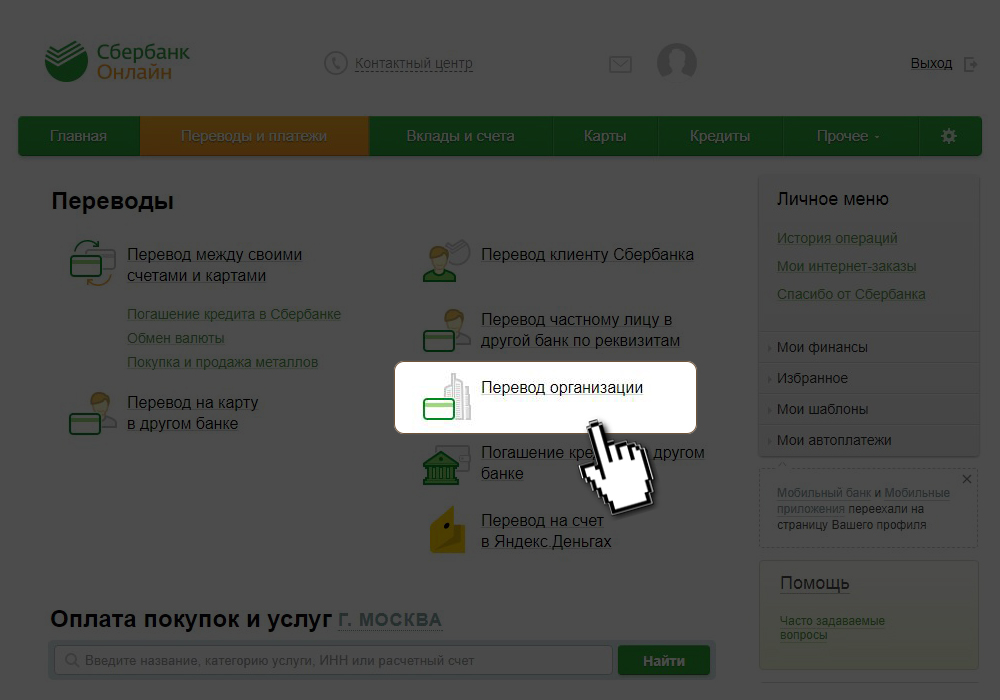Click icon for Перевод частному лицу в другой банк
Image resolution: width=1000 pixels, height=700 pixels.
point(444,330)
